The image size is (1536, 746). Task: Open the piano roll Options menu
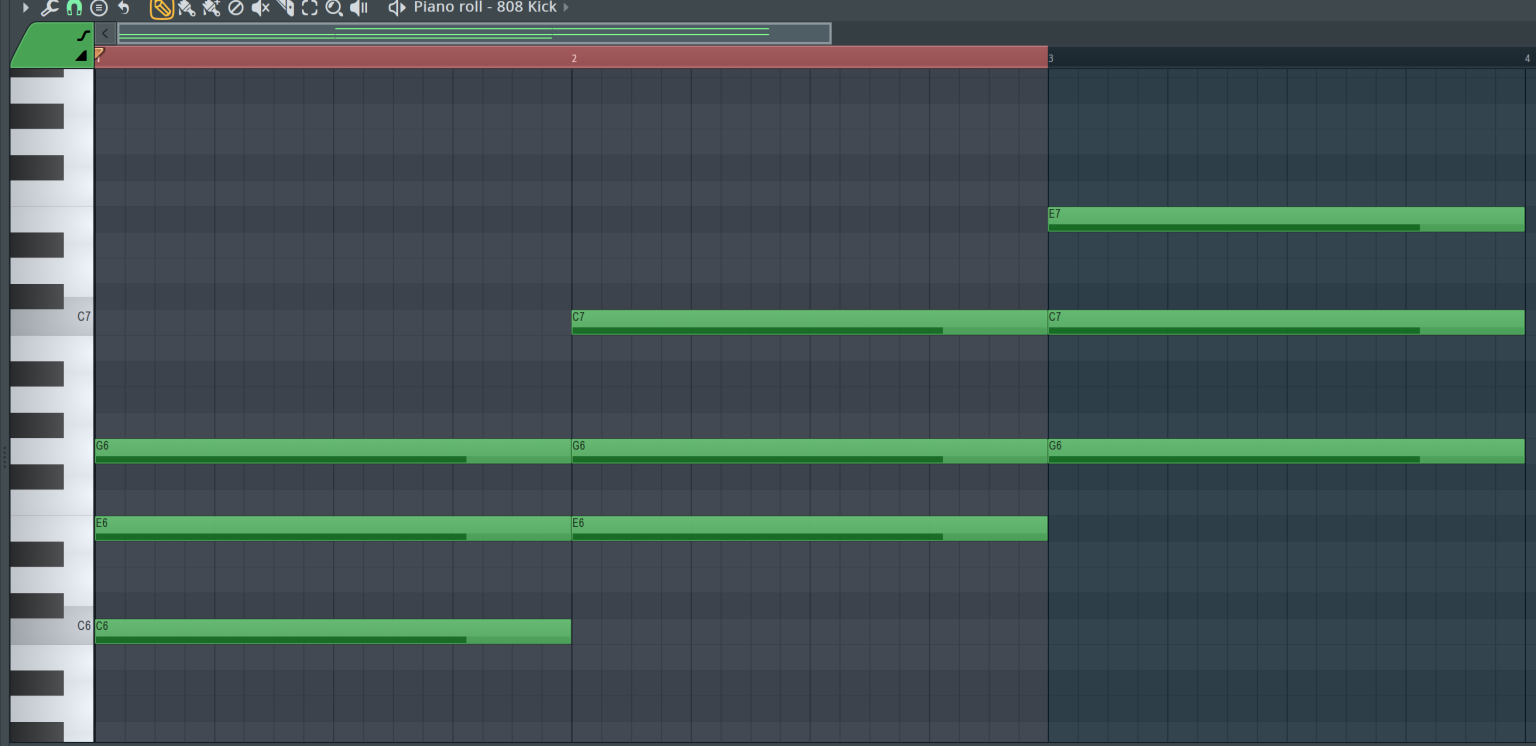[x=98, y=8]
